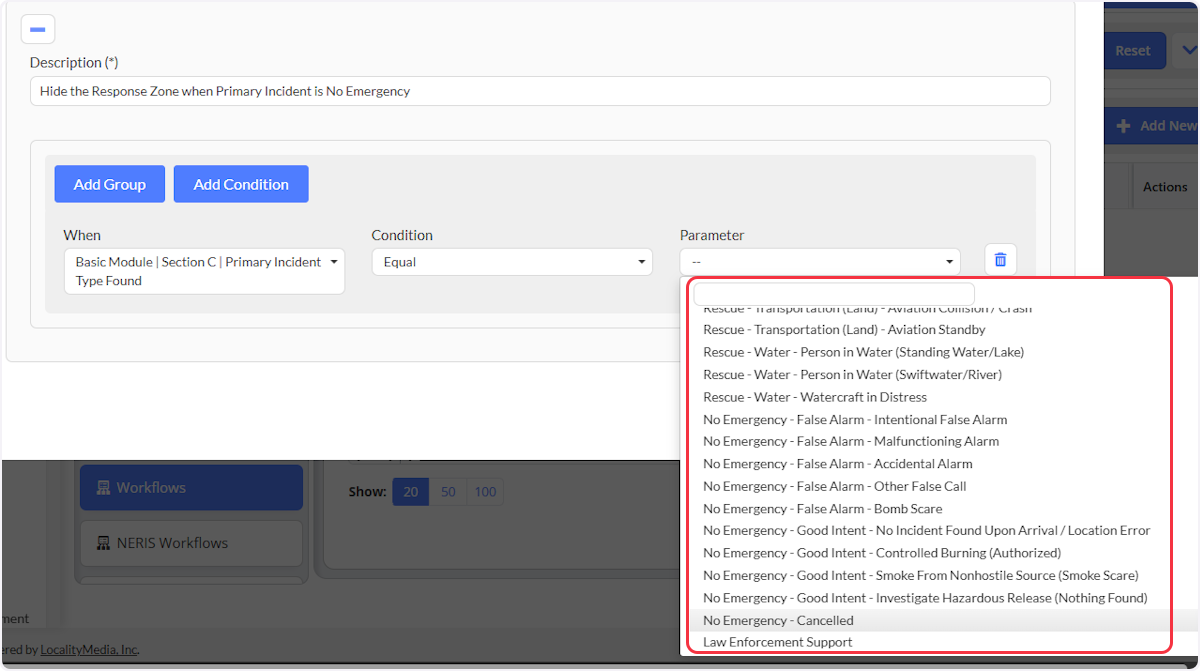Show 20 entries per page

pyautogui.click(x=411, y=492)
